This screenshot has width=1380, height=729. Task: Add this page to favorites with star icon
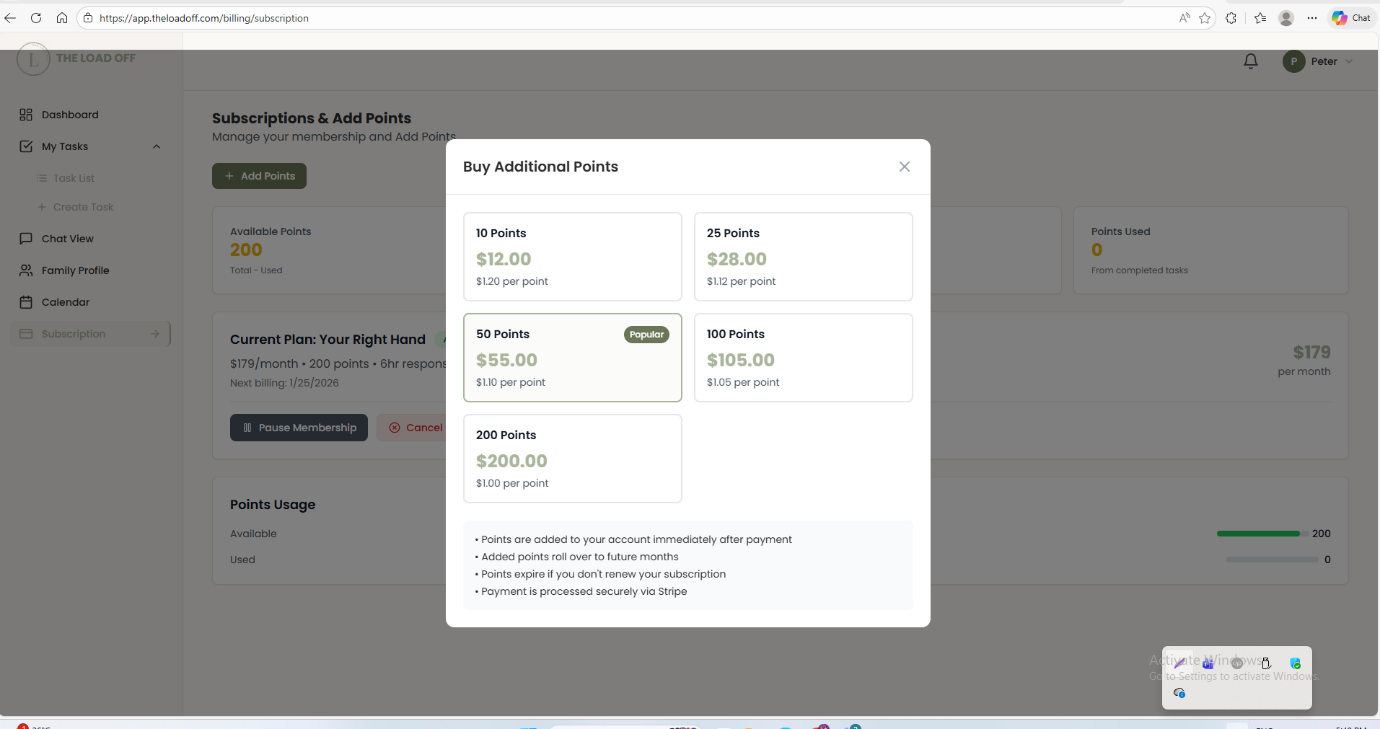[1205, 18]
